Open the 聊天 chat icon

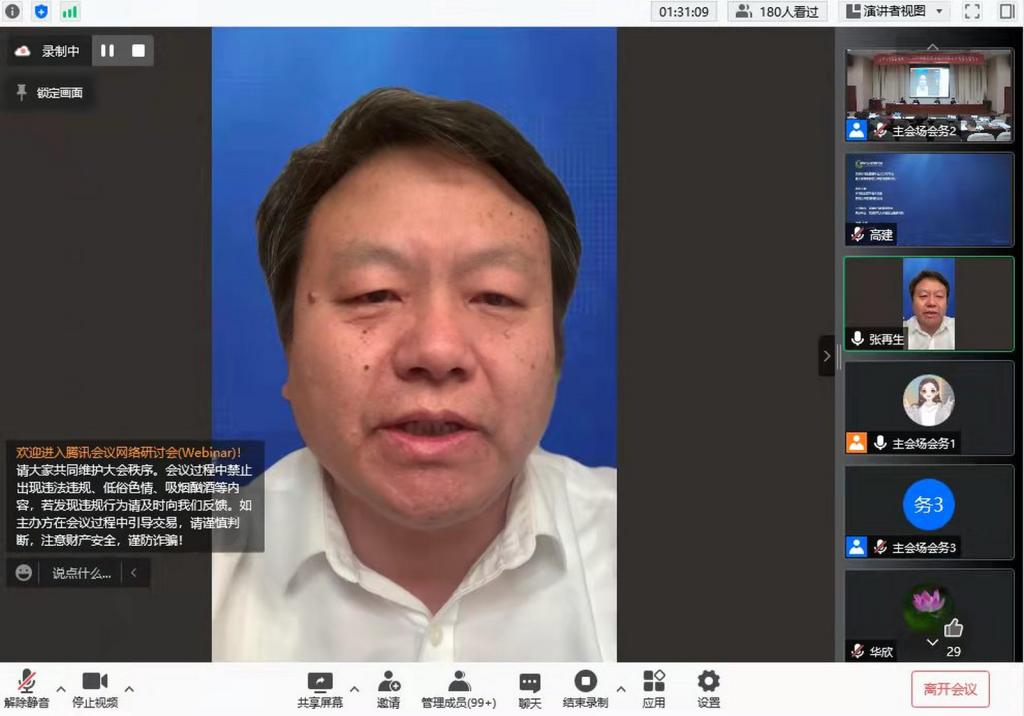[x=530, y=683]
